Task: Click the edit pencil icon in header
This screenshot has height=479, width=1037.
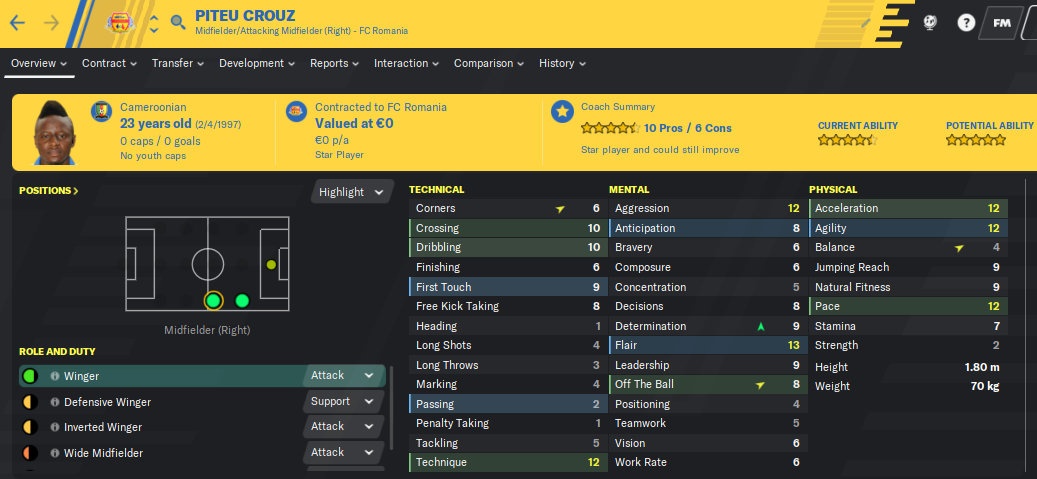Action: [x=866, y=23]
